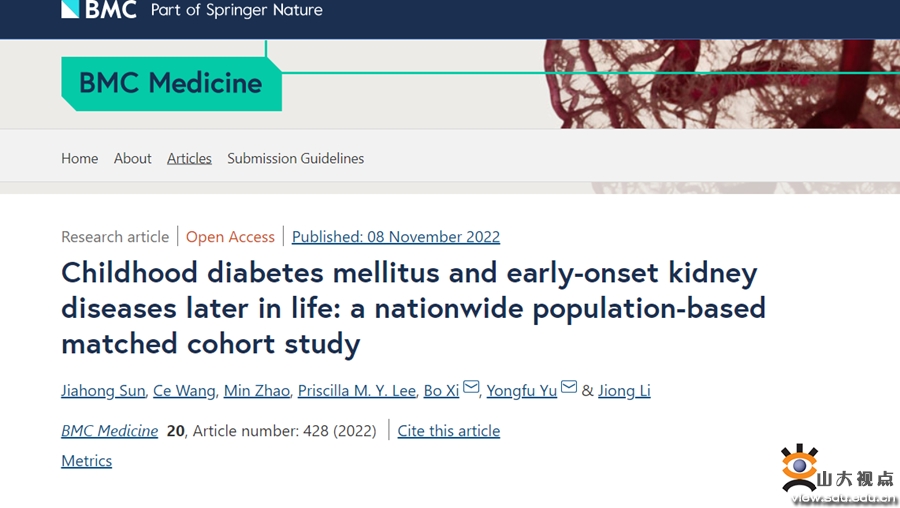Click the Cite this article link
Screen dimensions: 900x508
click(x=448, y=431)
